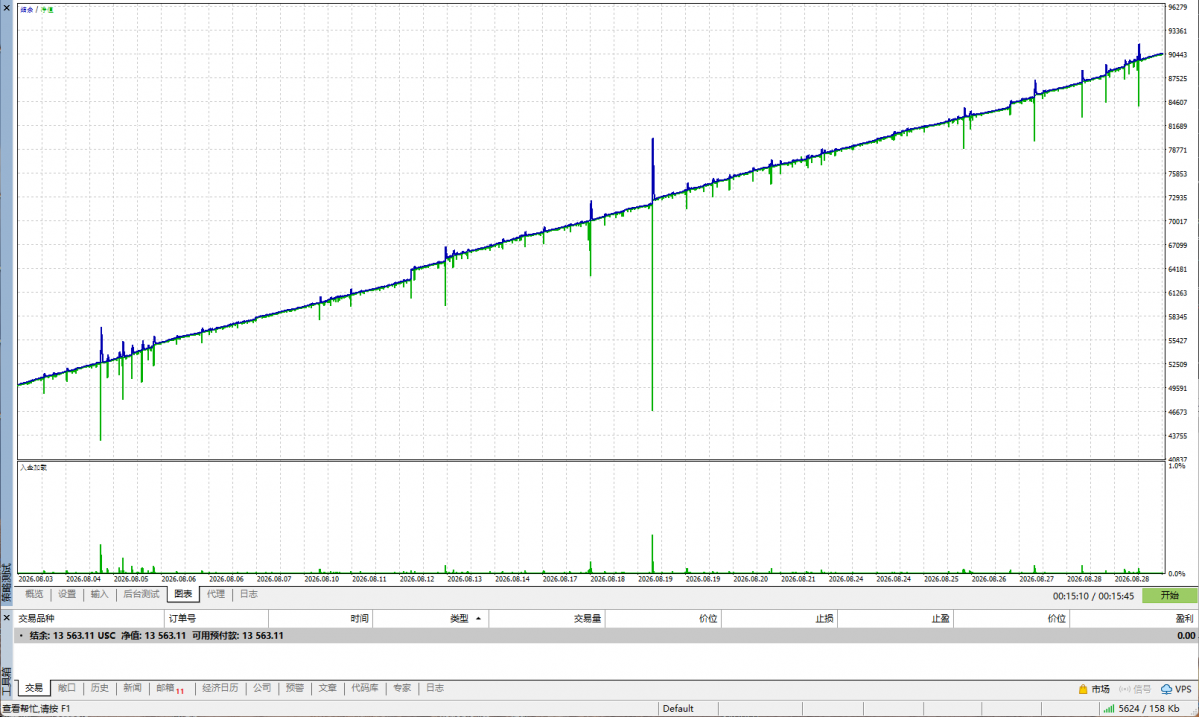Toggle sort on the 类型 column header
The image size is (1199, 717).
click(431, 618)
